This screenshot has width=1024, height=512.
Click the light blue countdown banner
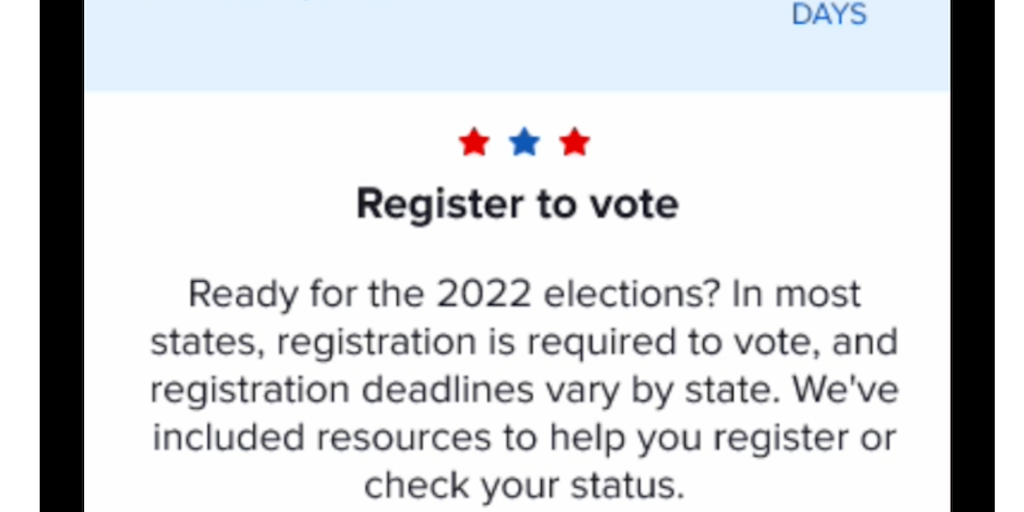coord(450,45)
